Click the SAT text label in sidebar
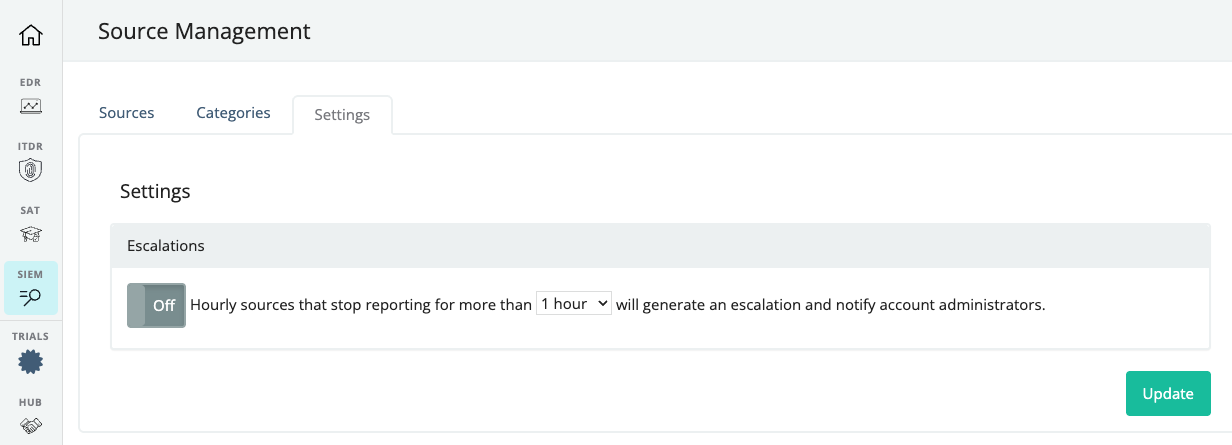 coord(31,210)
